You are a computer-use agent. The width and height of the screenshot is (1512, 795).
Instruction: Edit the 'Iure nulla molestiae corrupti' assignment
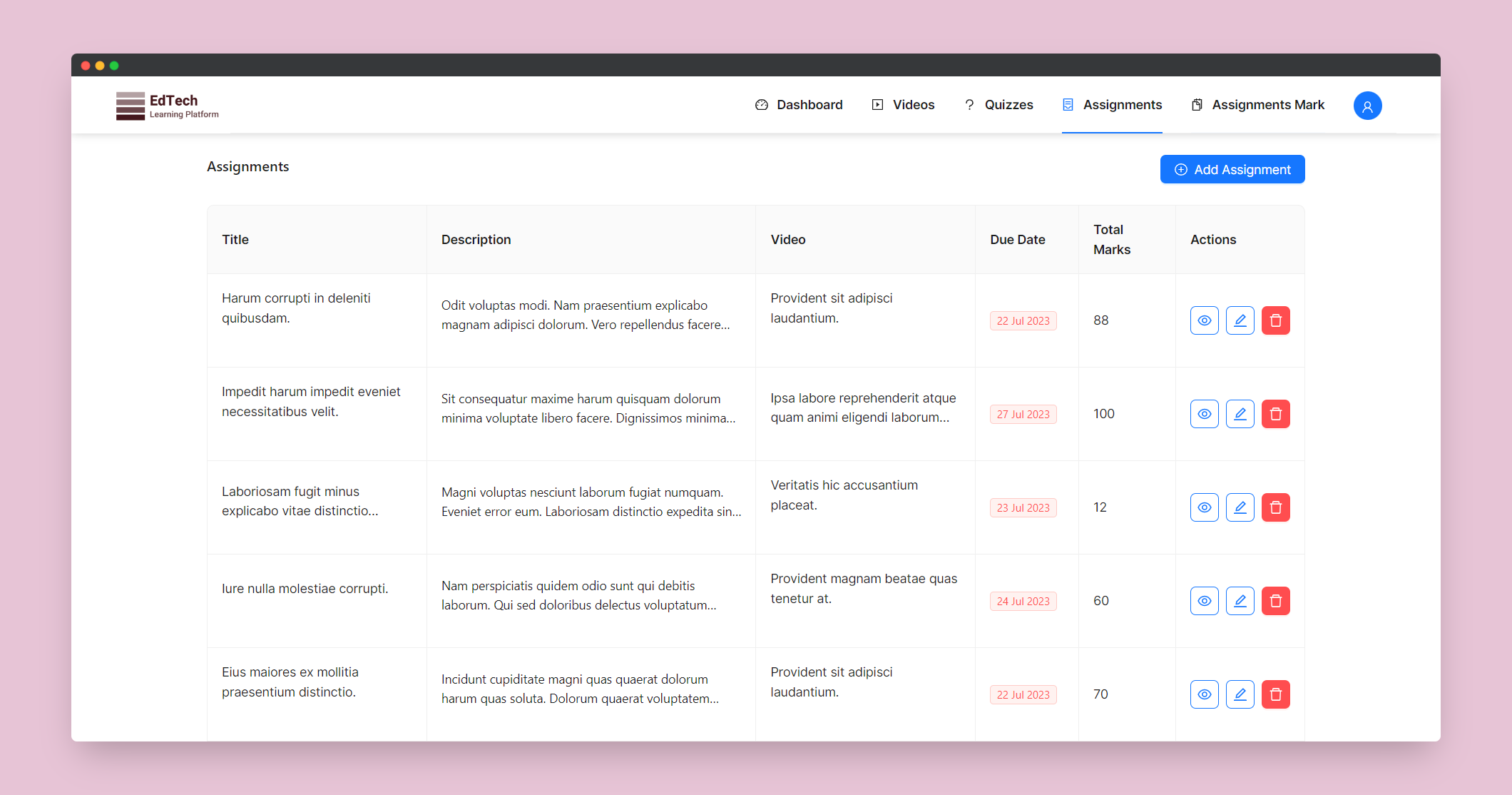tap(1240, 601)
